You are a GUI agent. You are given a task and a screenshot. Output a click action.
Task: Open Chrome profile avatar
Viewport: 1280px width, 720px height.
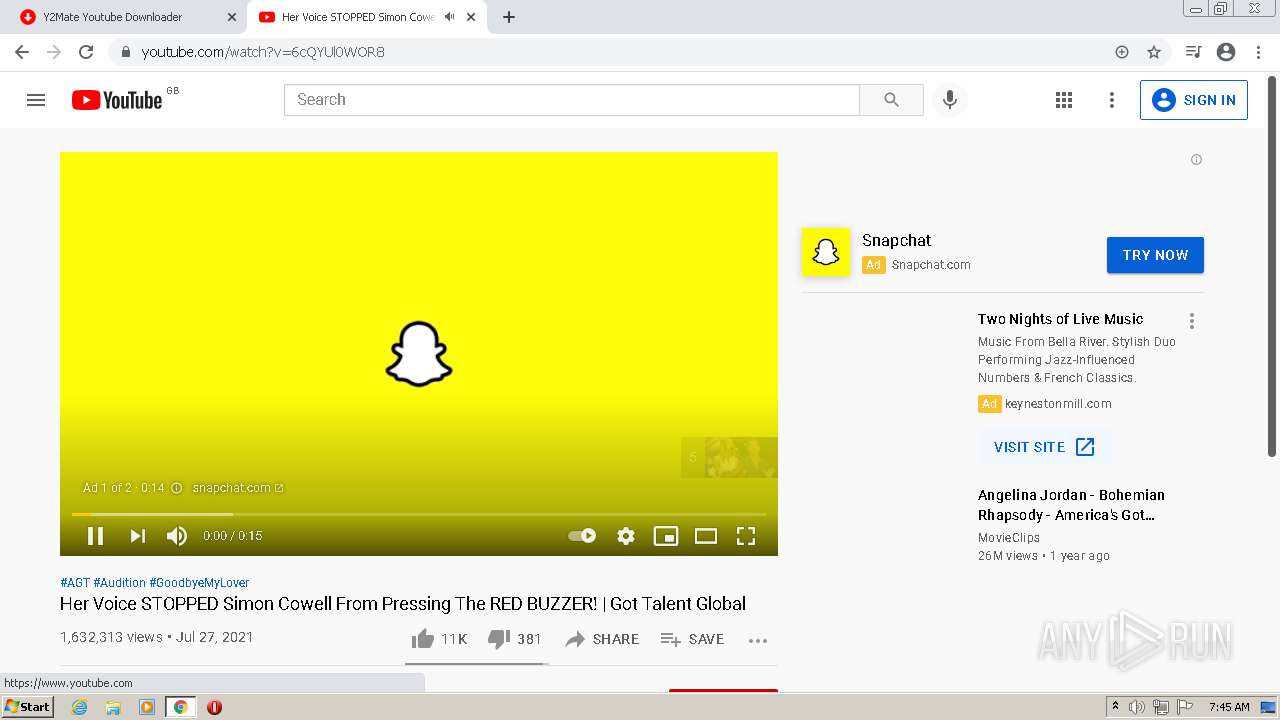click(1226, 52)
